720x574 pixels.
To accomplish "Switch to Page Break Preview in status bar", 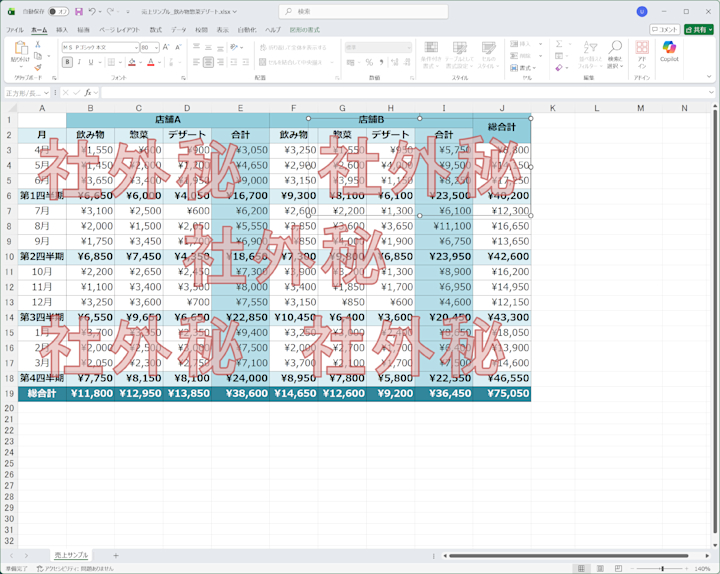I will tap(618, 568).
